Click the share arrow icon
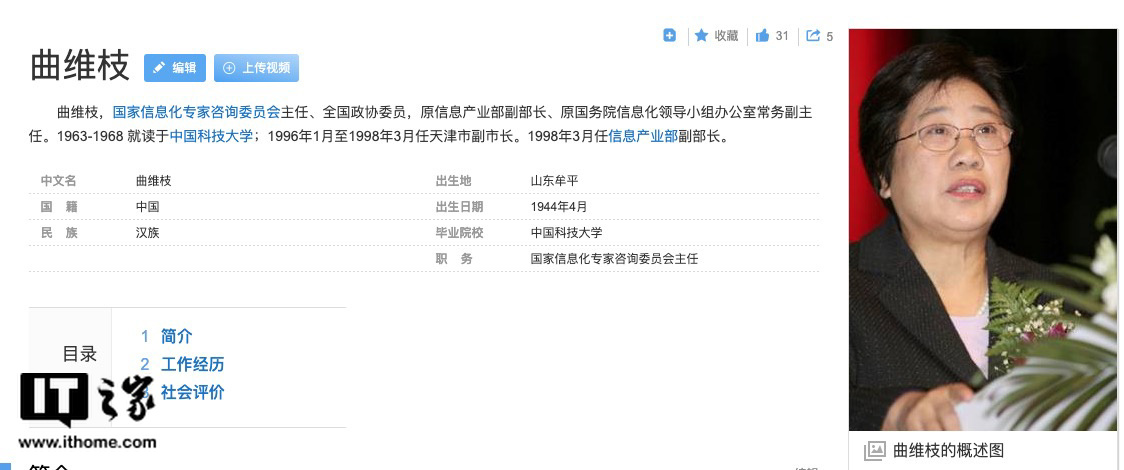Viewport: 1124px width, 470px height. 813,35
